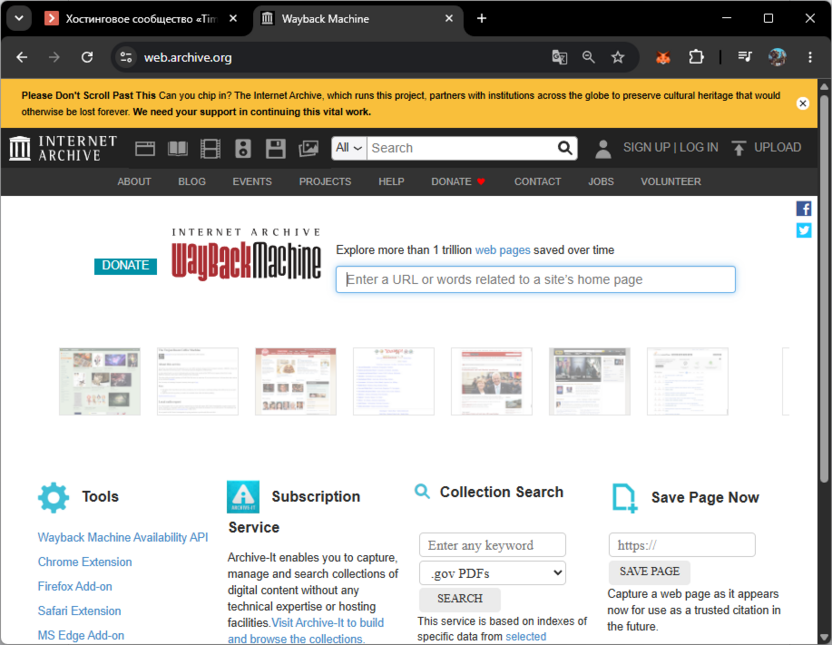Click the Save Page Now document icon
The width and height of the screenshot is (832, 645).
[625, 498]
